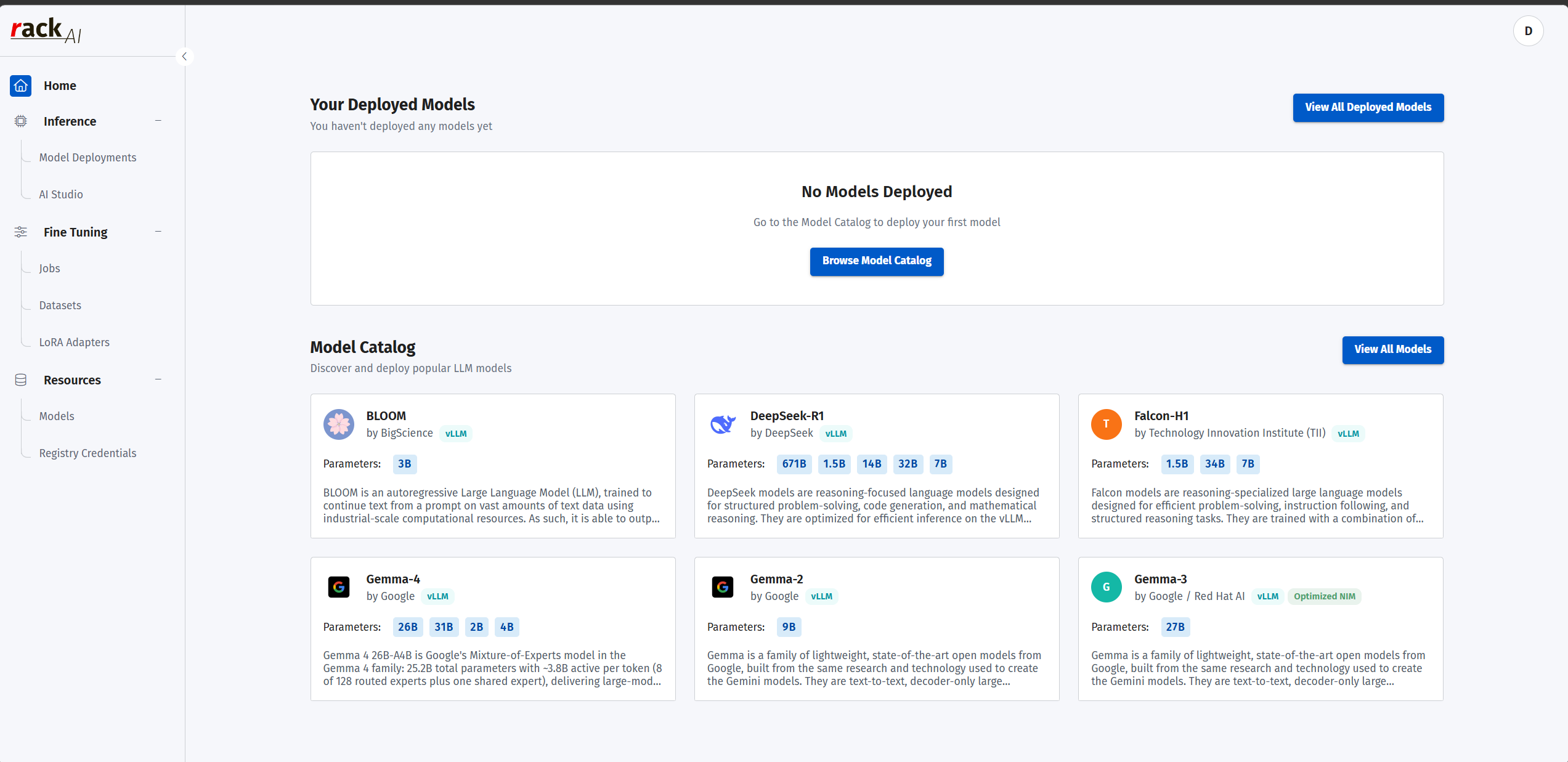Click the Inference chip icon
Viewport: 1568px width, 762px height.
pos(21,121)
